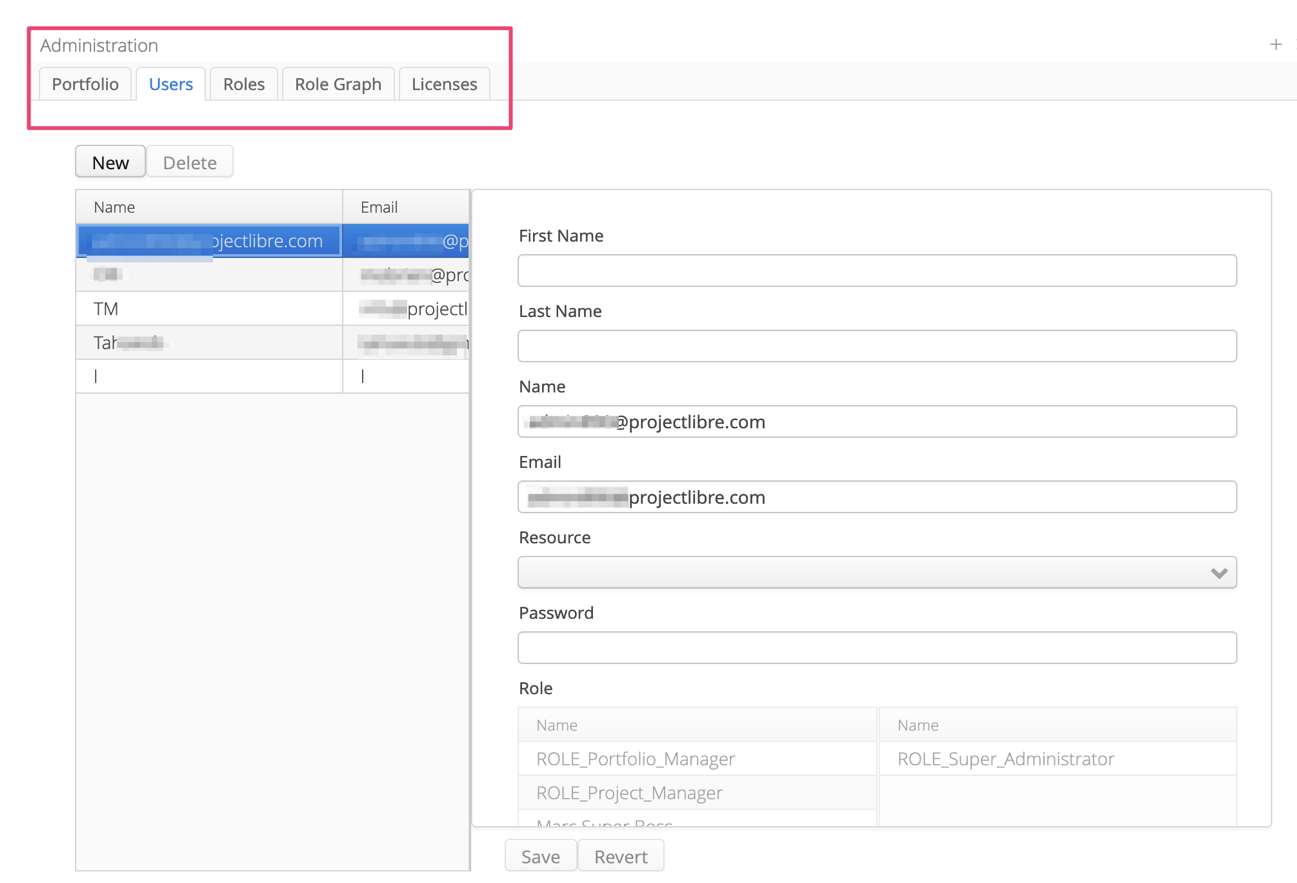Revert the user changes
Image resolution: width=1297 pixels, height=883 pixels.
tap(621, 856)
